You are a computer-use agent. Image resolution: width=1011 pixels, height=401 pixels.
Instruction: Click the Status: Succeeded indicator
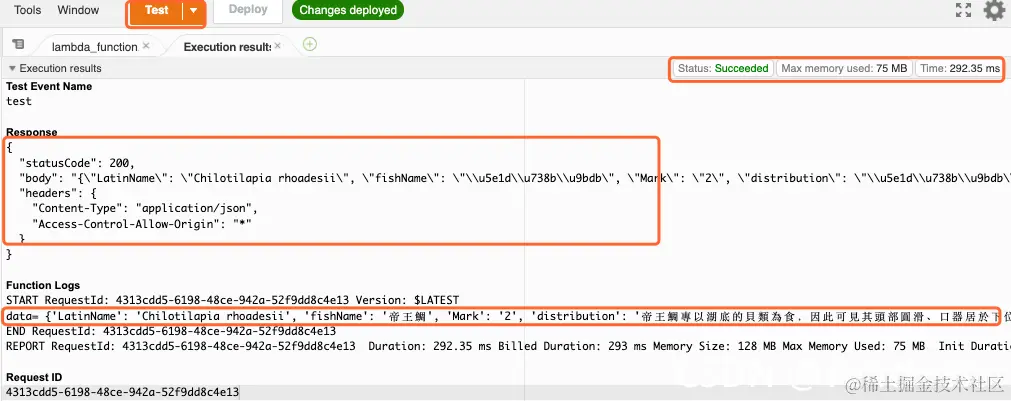coord(723,68)
